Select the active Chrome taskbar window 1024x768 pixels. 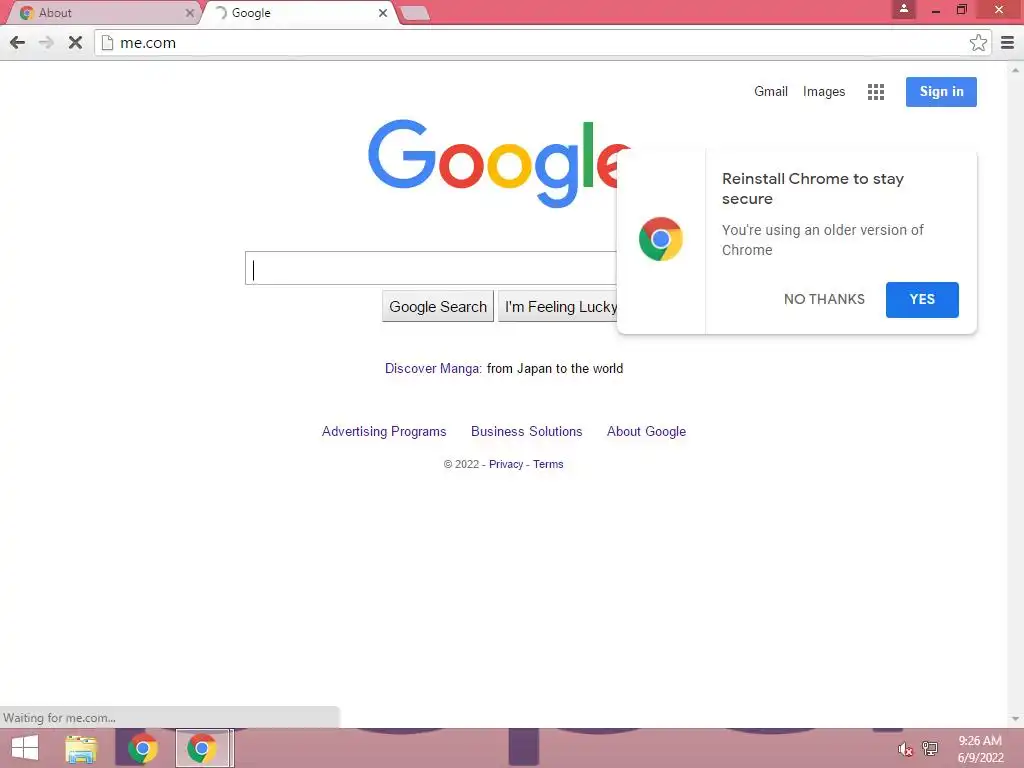coord(203,748)
